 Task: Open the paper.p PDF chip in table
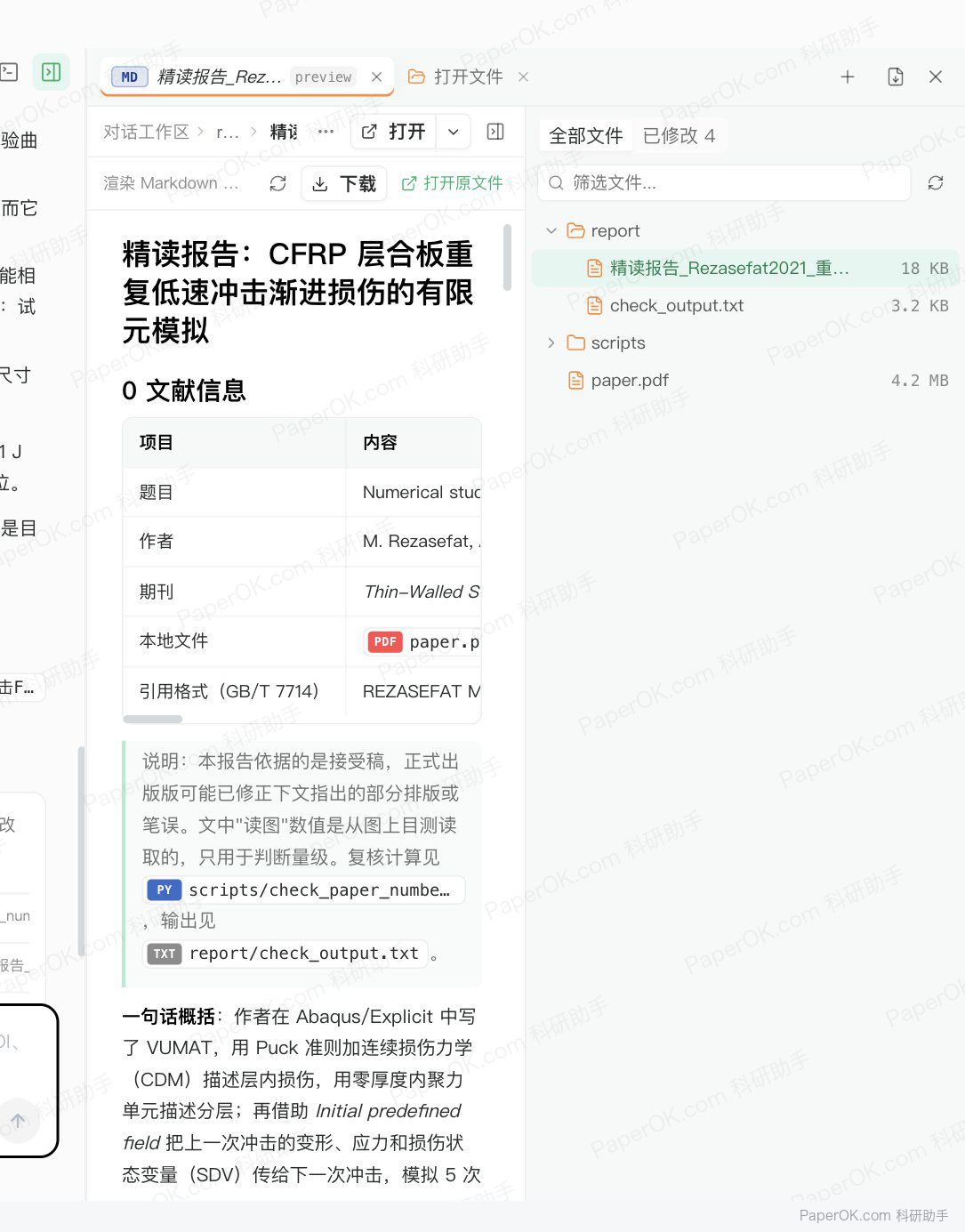tap(422, 641)
